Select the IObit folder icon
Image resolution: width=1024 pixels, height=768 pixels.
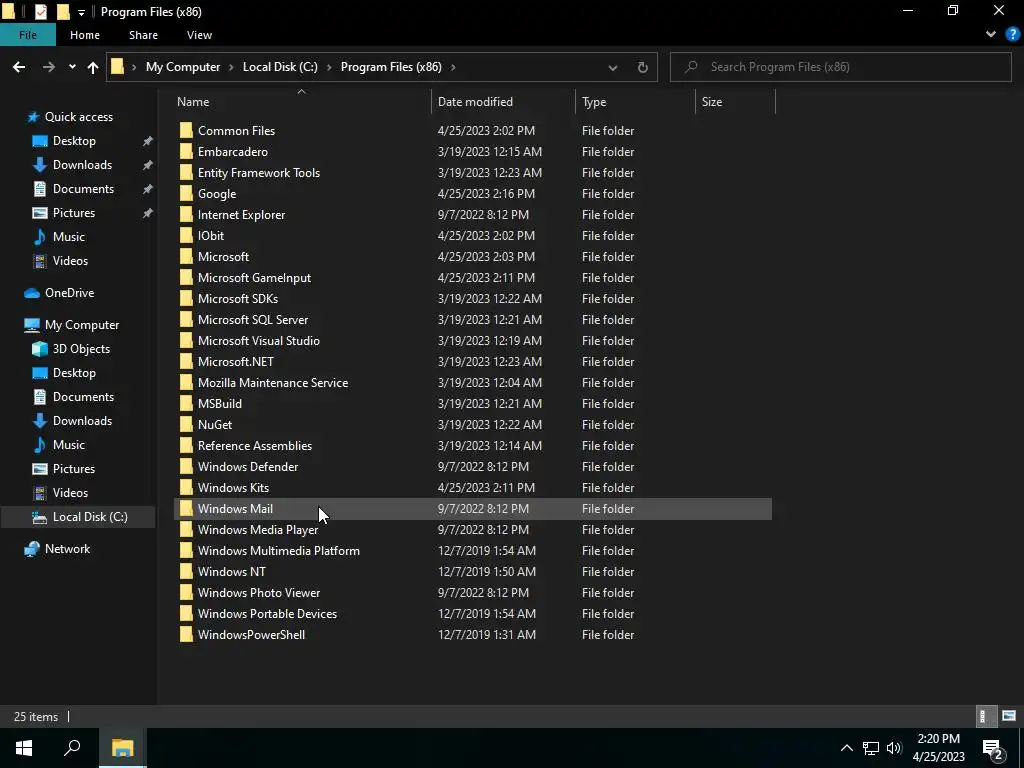[186, 236]
